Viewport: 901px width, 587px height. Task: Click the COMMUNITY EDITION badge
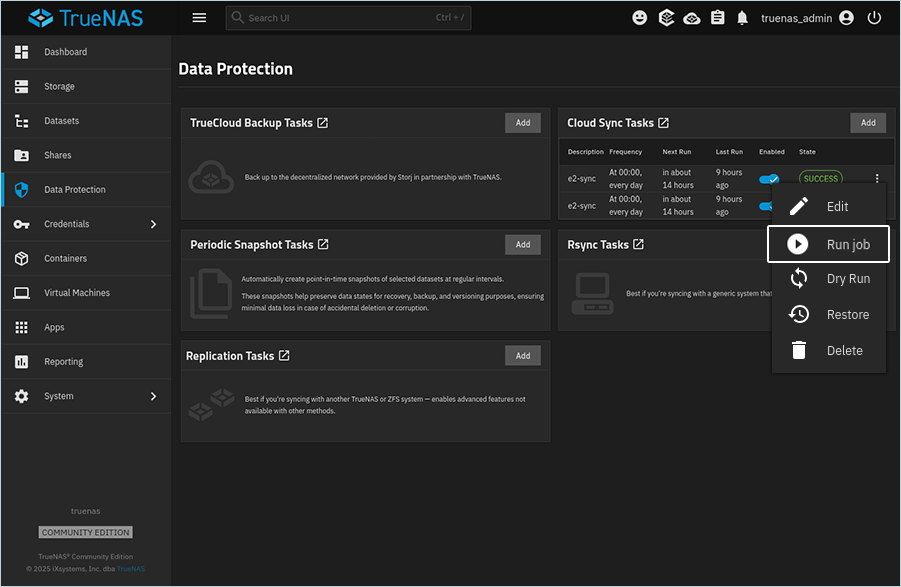(x=86, y=532)
